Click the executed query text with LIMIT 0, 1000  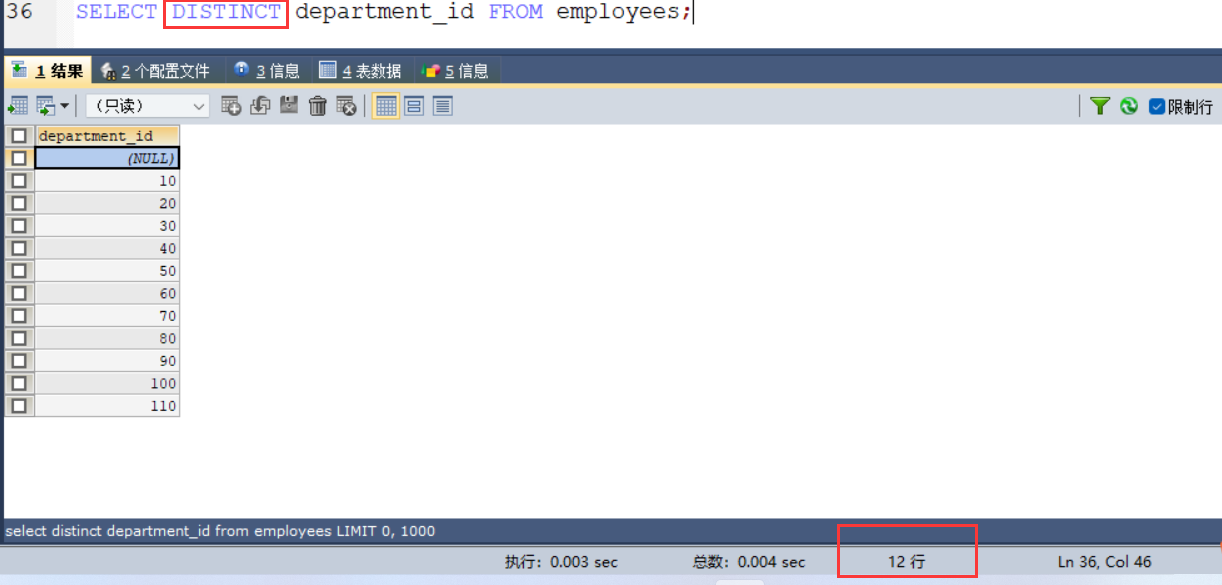pyautogui.click(x=220, y=531)
